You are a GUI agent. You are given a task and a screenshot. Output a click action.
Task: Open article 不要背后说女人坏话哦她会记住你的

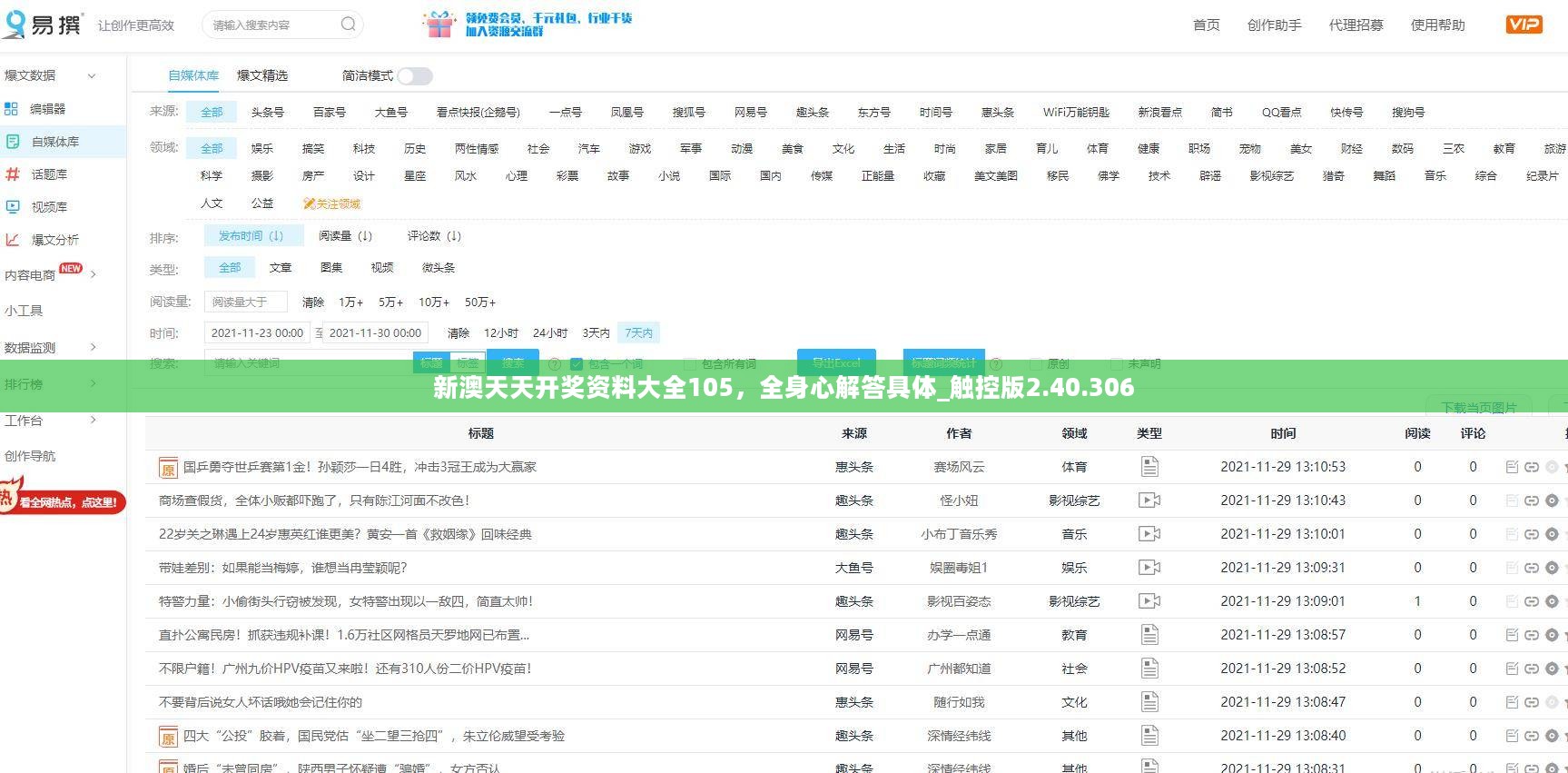tap(261, 702)
